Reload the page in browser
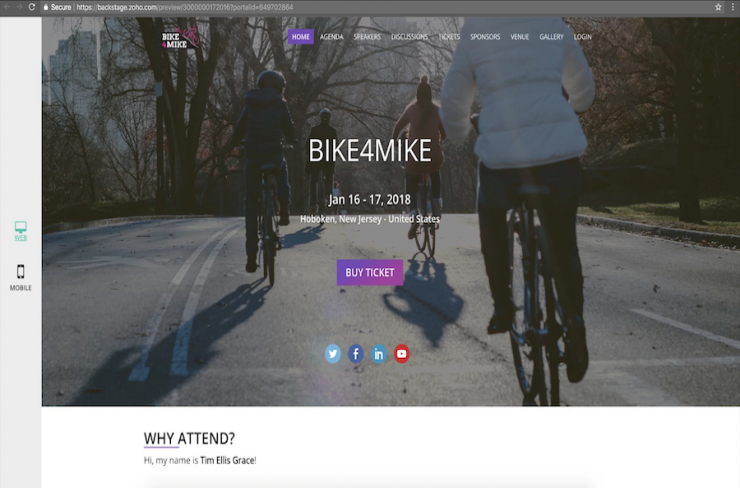This screenshot has height=488, width=740. click(32, 7)
